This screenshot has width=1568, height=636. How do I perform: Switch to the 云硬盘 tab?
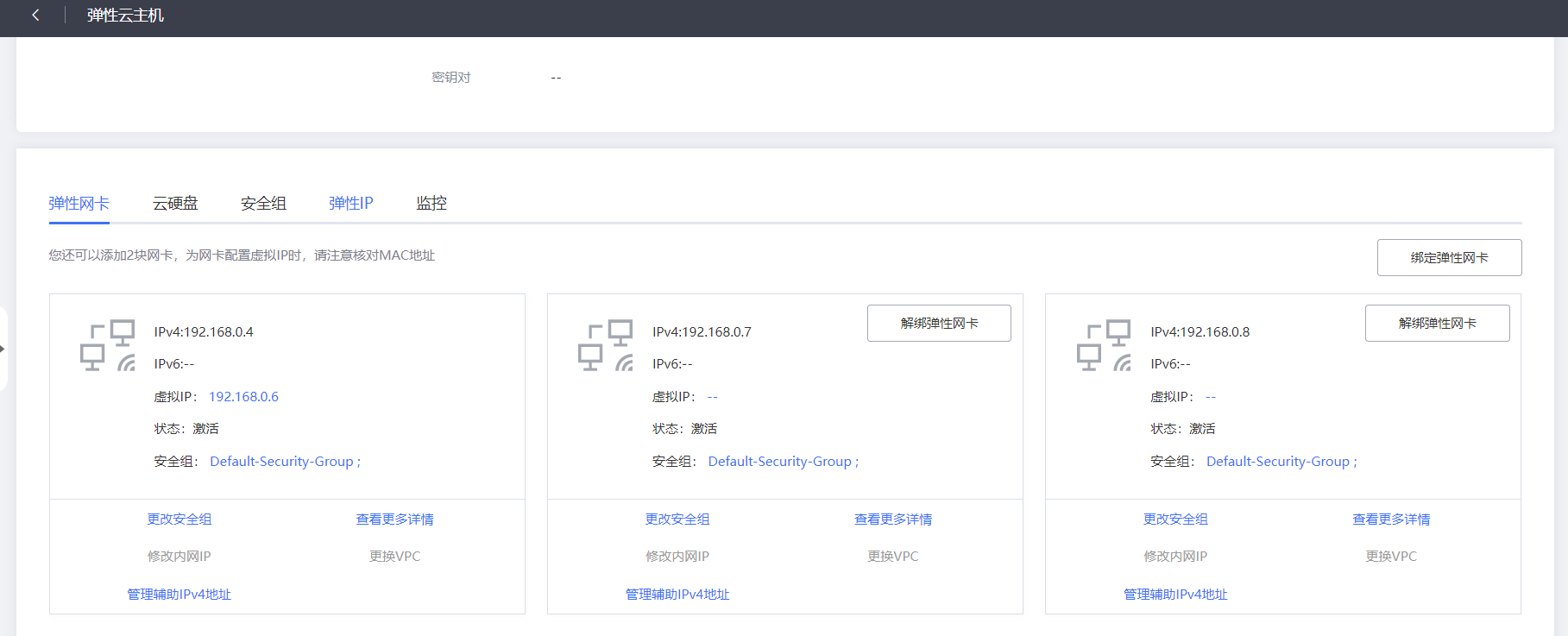click(175, 204)
